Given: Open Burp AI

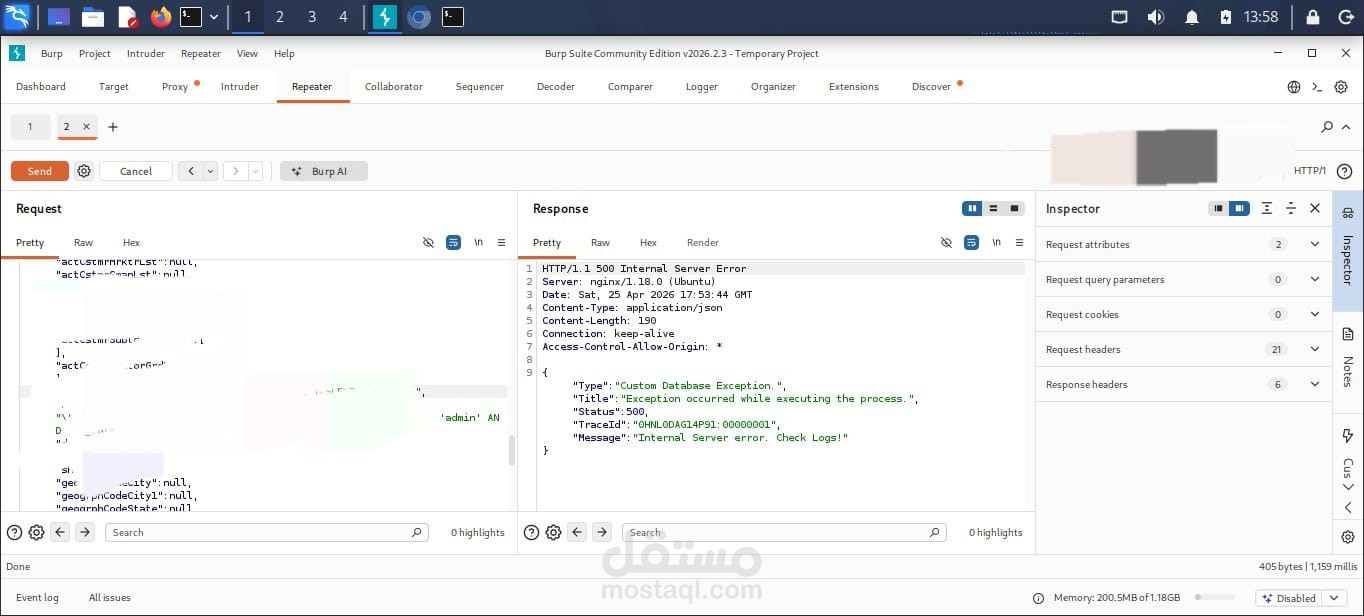Looking at the screenshot, I should [x=324, y=171].
